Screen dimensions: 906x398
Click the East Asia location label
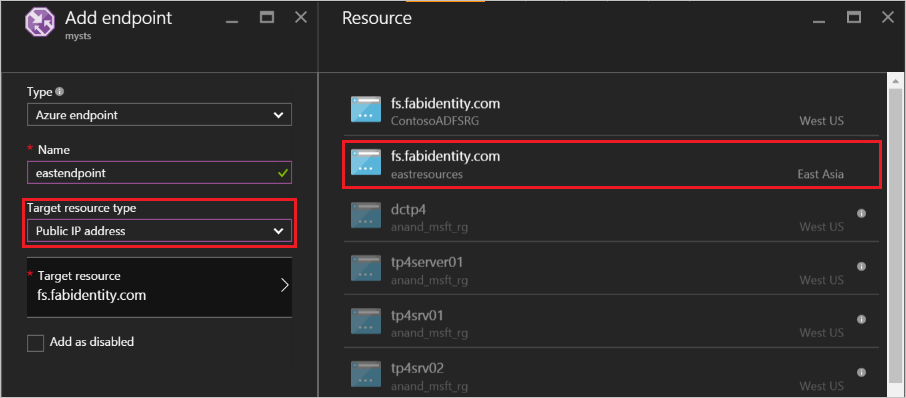click(x=820, y=174)
